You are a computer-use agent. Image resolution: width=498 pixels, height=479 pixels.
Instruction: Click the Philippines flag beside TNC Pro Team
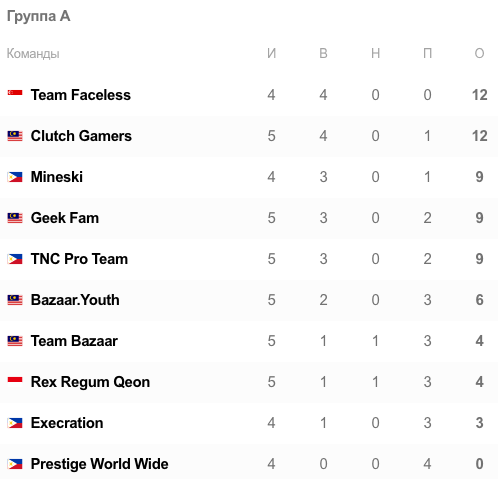click(15, 259)
